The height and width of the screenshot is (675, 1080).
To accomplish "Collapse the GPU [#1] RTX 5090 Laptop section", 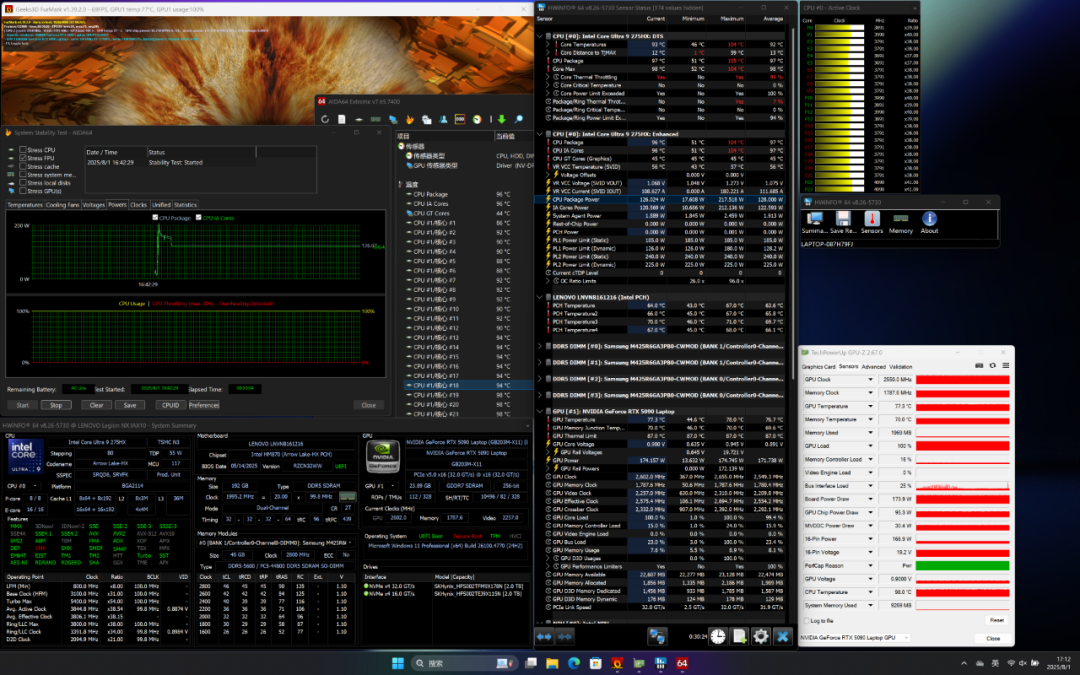I will (x=540, y=411).
